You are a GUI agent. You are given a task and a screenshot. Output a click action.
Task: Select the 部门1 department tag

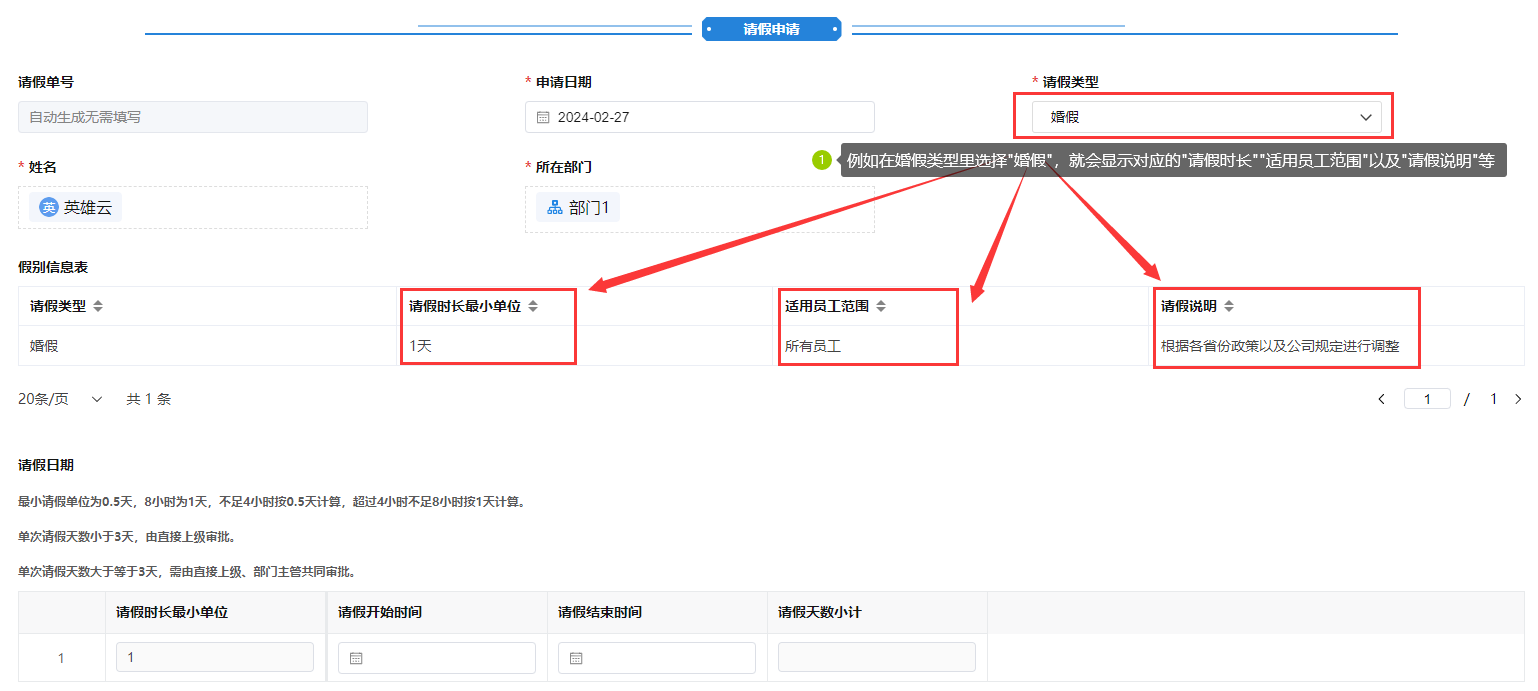[578, 207]
